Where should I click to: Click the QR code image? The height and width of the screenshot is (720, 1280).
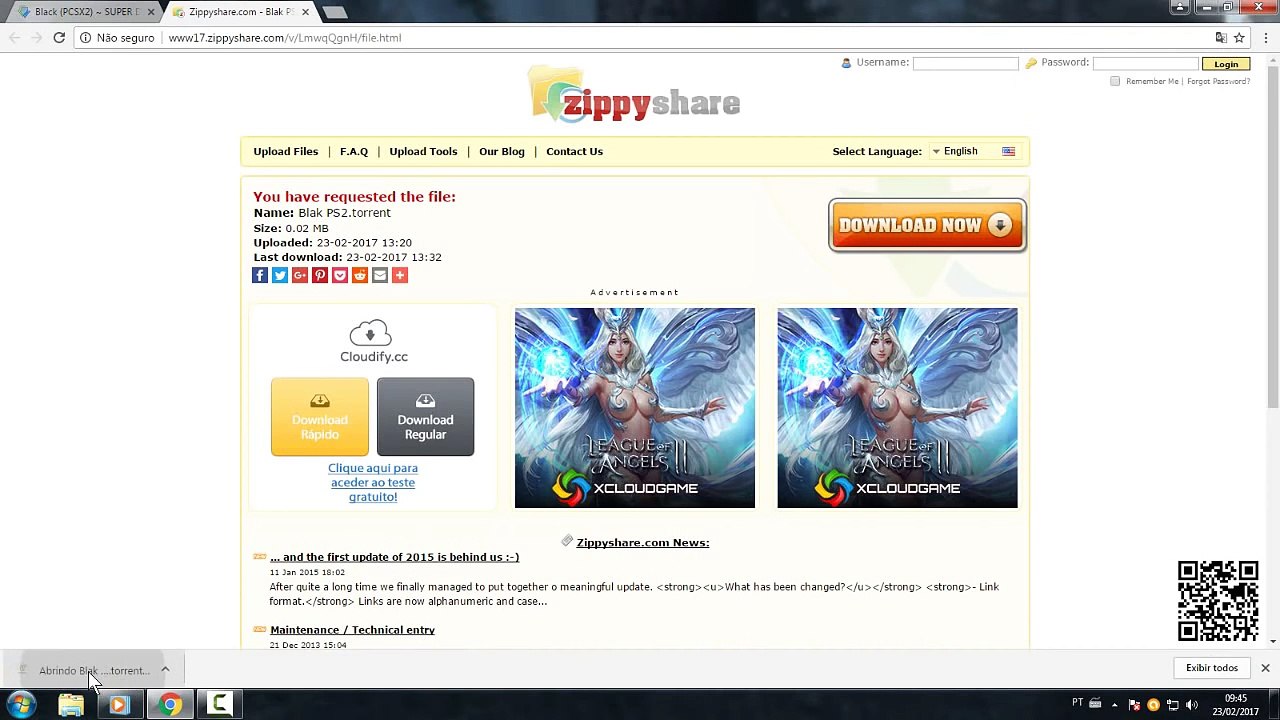tap(1218, 601)
